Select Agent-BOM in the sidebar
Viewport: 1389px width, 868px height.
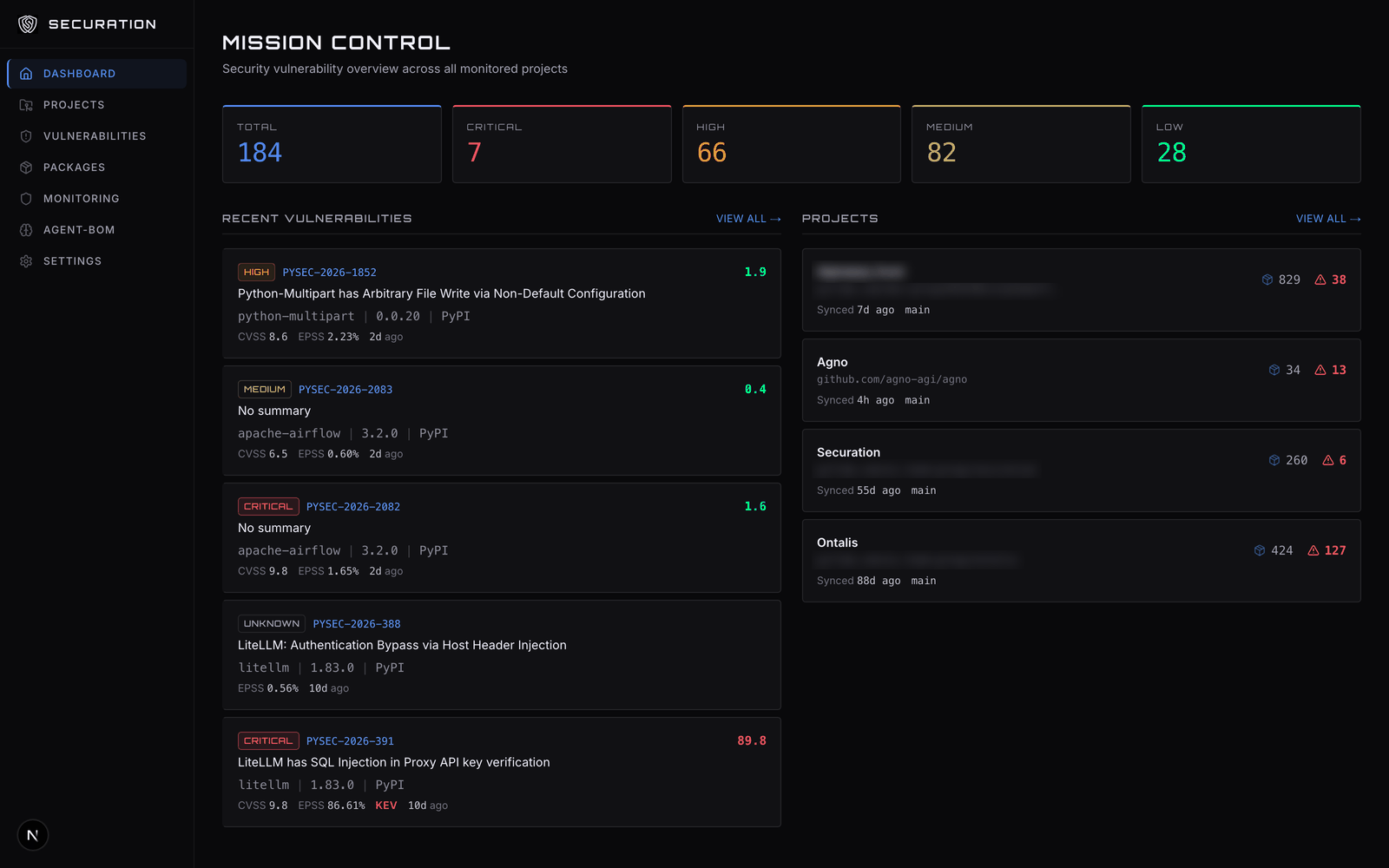tap(97, 230)
